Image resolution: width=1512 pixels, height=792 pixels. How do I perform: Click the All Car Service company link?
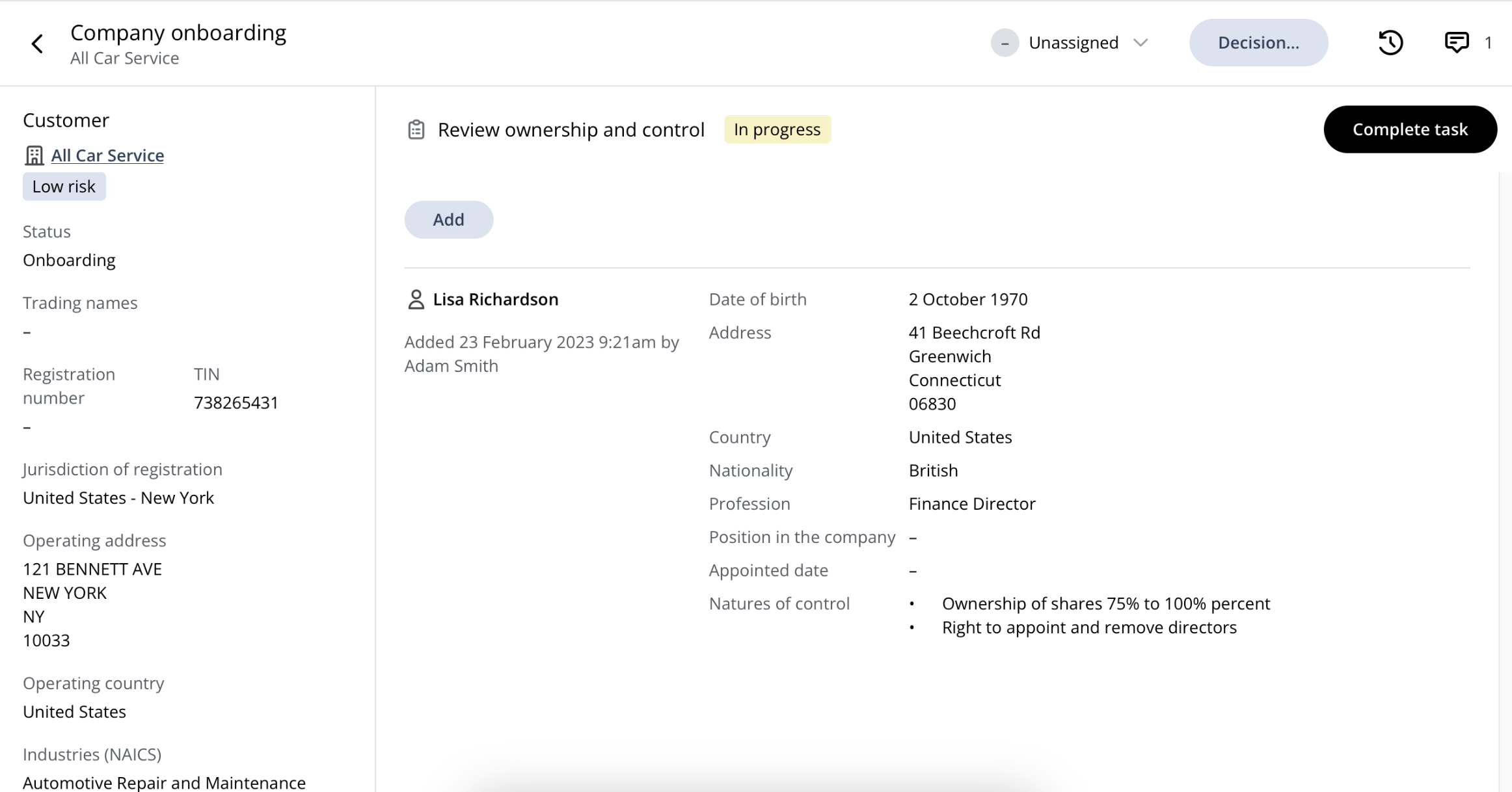[x=107, y=155]
